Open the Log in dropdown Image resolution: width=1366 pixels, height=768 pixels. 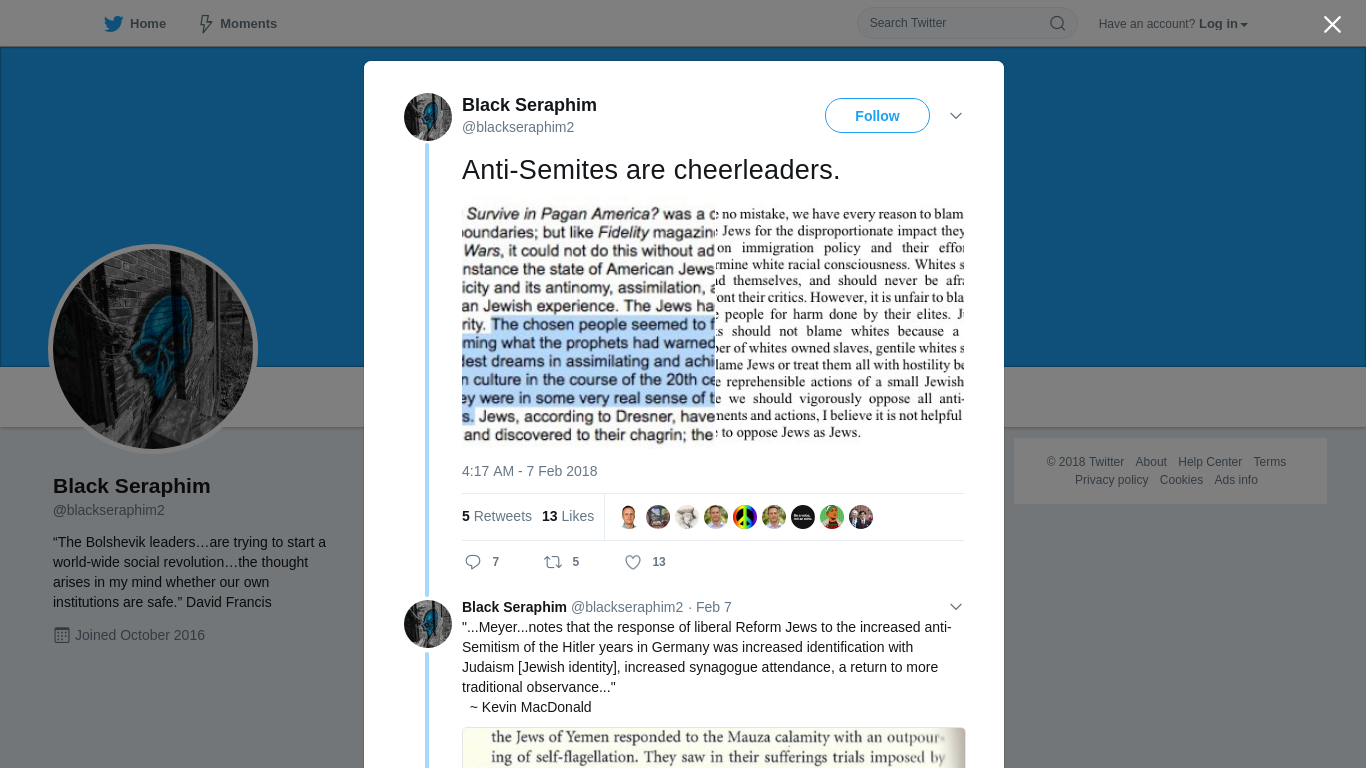pos(1223,24)
